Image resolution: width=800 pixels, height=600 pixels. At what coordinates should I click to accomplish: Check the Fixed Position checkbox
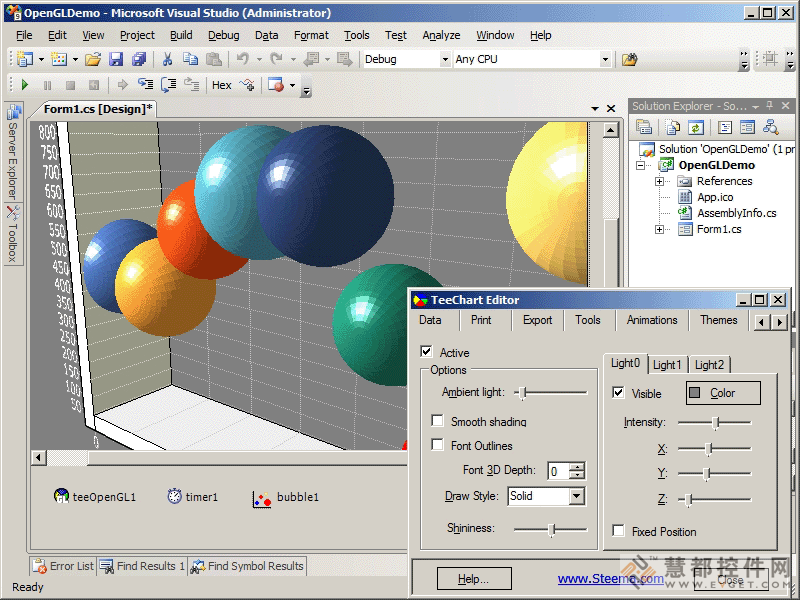tap(618, 531)
